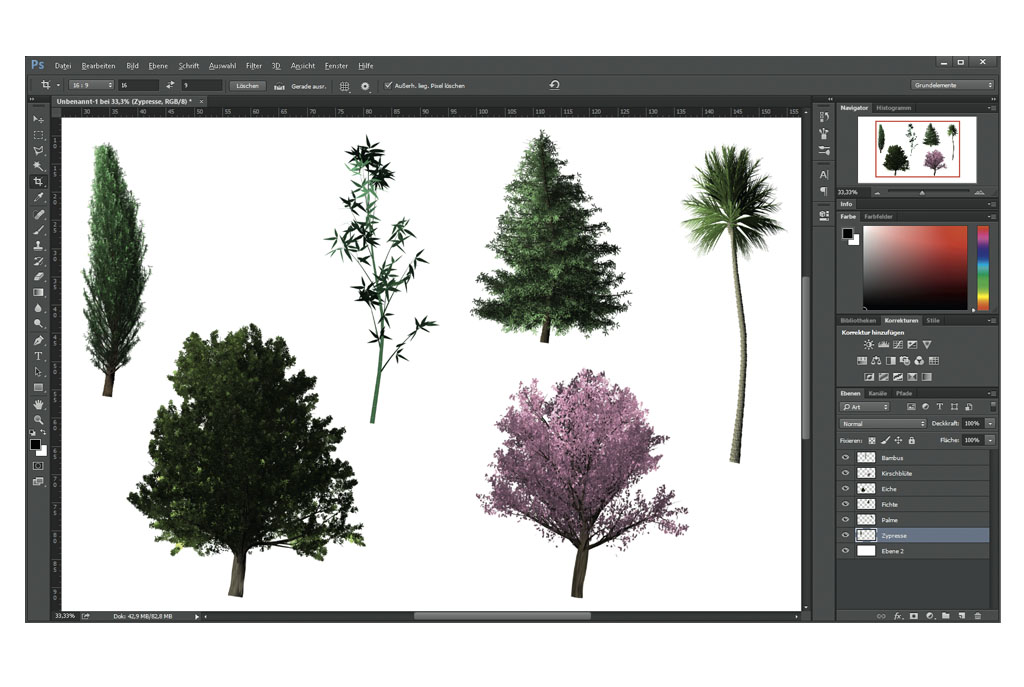Click the swap width and height arrows
Viewport: 1024px width, 687px height.
(x=170, y=86)
